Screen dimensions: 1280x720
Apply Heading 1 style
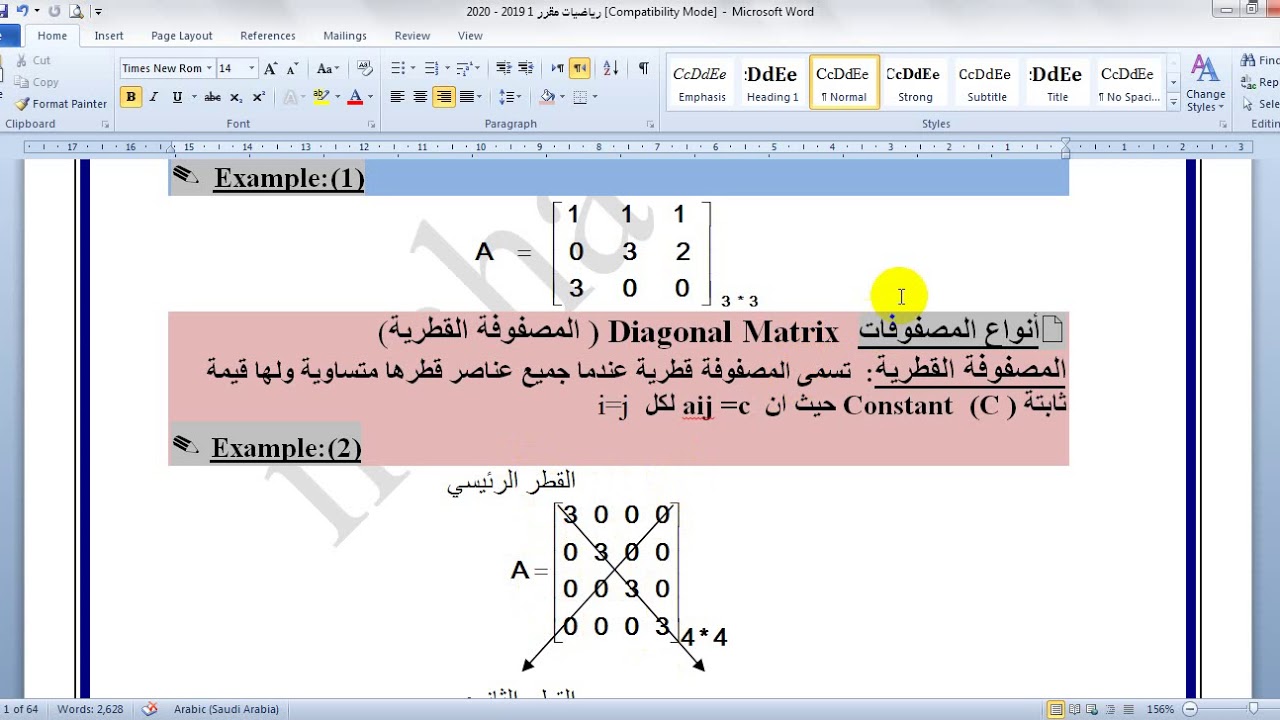pyautogui.click(x=772, y=83)
